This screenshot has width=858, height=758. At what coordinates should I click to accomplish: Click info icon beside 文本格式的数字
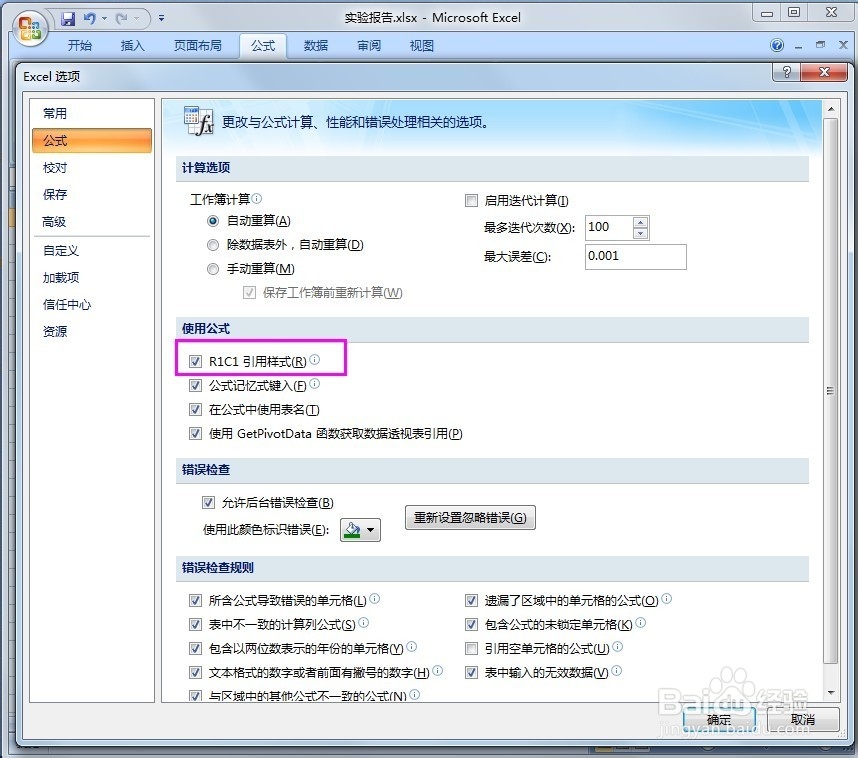(x=437, y=671)
